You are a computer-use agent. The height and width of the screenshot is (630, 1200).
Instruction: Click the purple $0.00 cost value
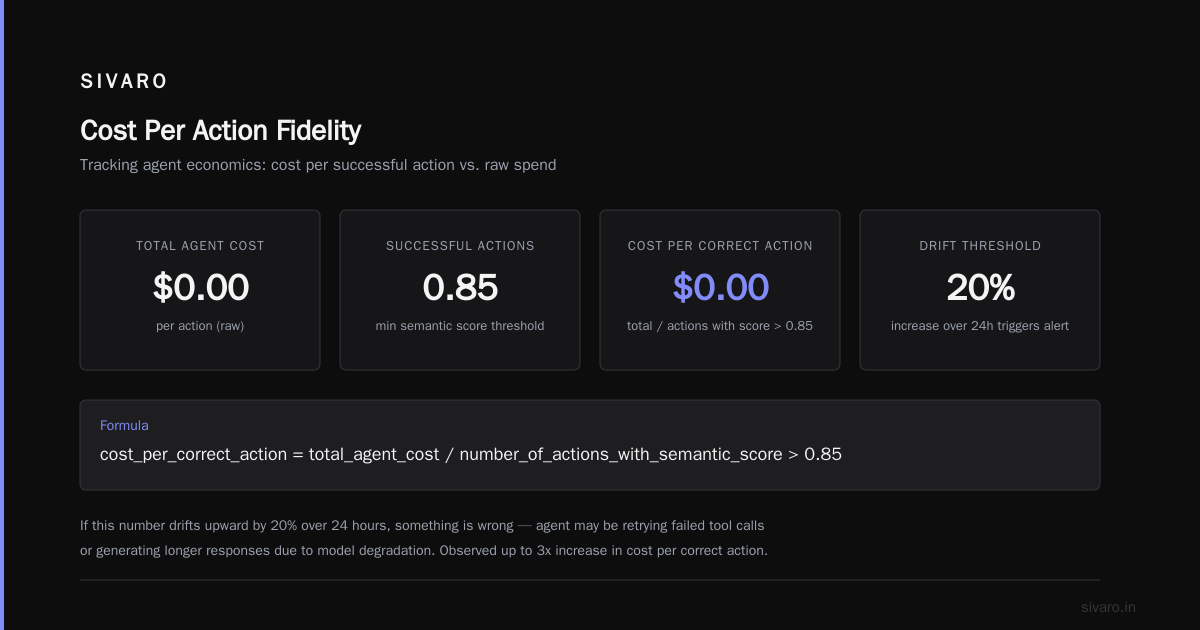click(x=720, y=287)
